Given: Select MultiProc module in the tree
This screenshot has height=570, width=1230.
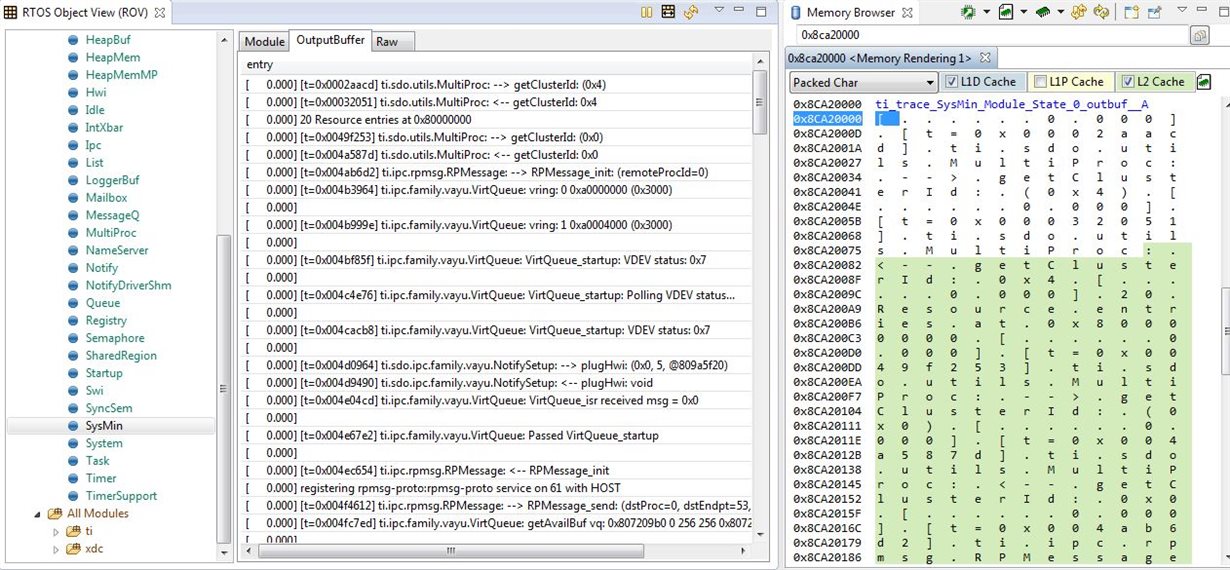Looking at the screenshot, I should click(x=111, y=233).
